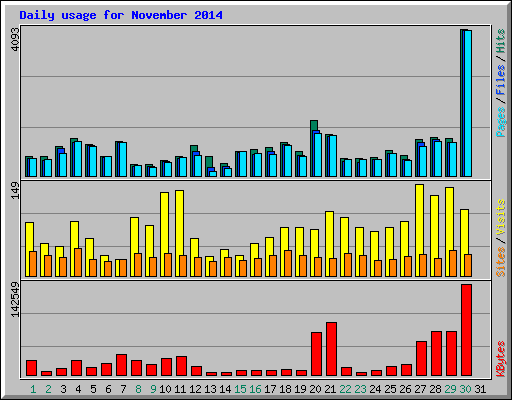
Task: Click day 30 on the x-axis
Action: [x=465, y=389]
